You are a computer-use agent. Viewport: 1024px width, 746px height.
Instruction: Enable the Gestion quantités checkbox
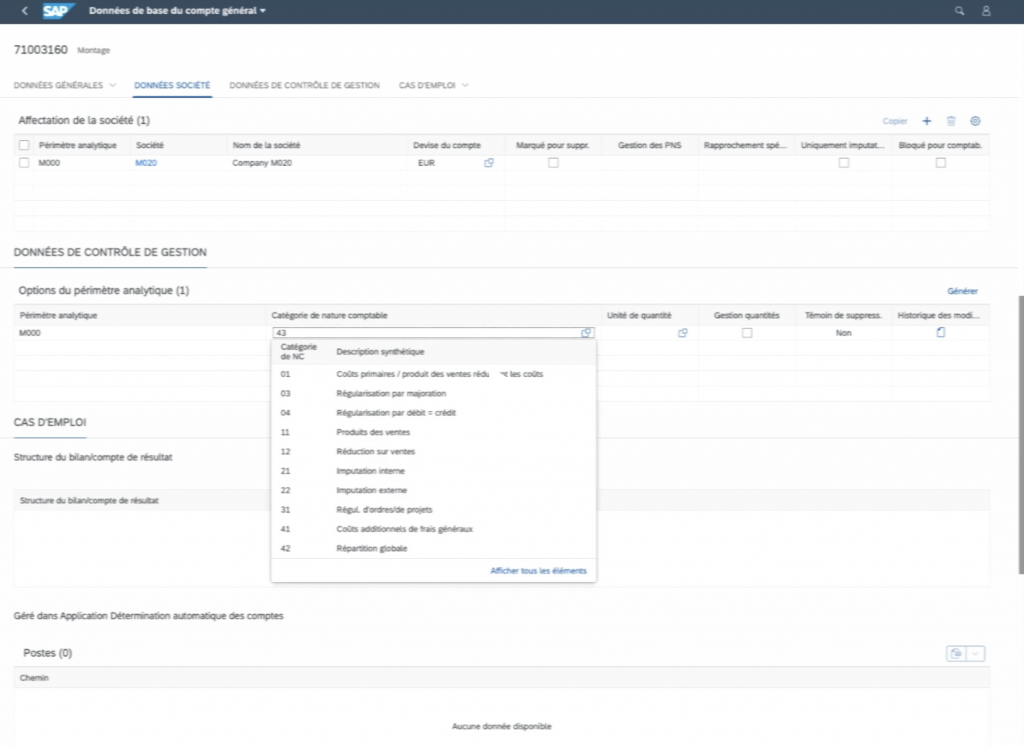click(x=747, y=333)
